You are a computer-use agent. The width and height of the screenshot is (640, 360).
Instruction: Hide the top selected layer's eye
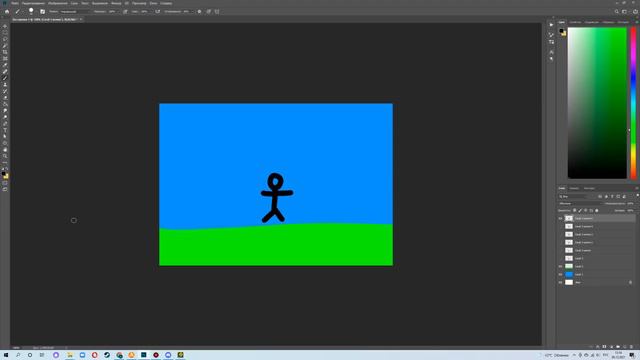560,218
